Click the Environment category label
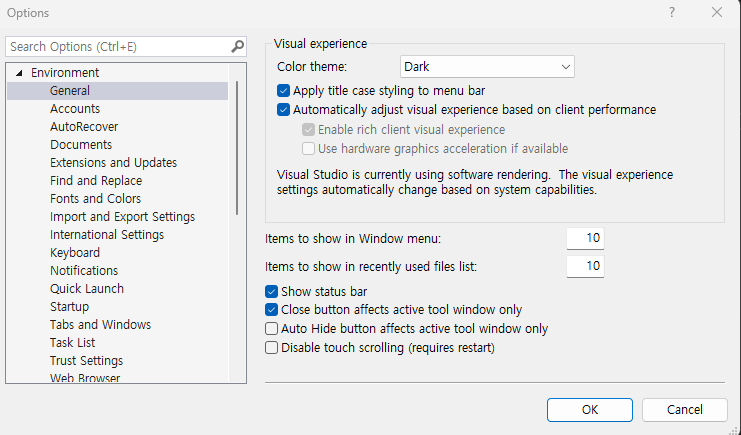Viewport: 741px width, 435px height. [x=65, y=73]
